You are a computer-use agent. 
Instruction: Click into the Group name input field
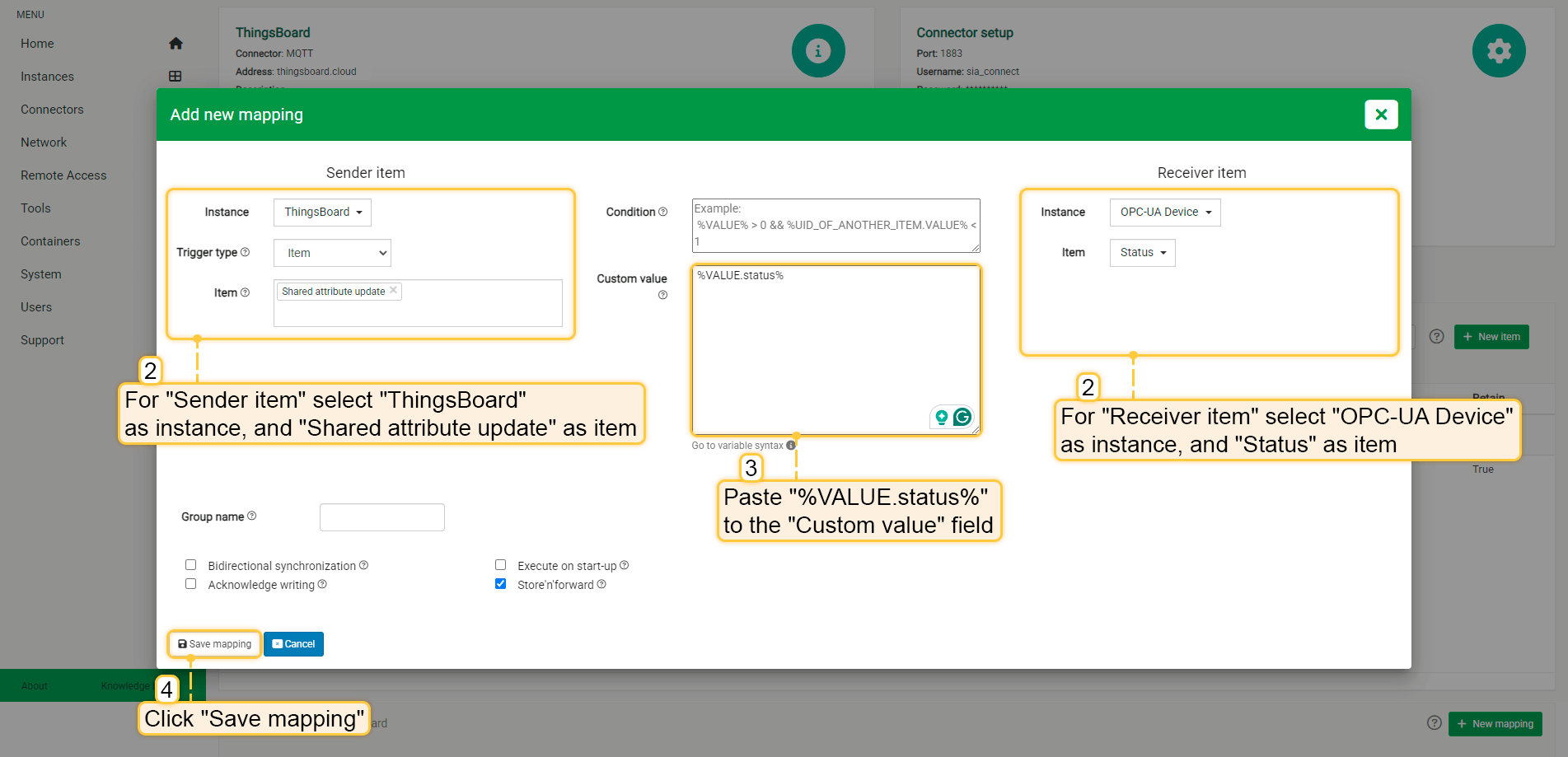(381, 517)
